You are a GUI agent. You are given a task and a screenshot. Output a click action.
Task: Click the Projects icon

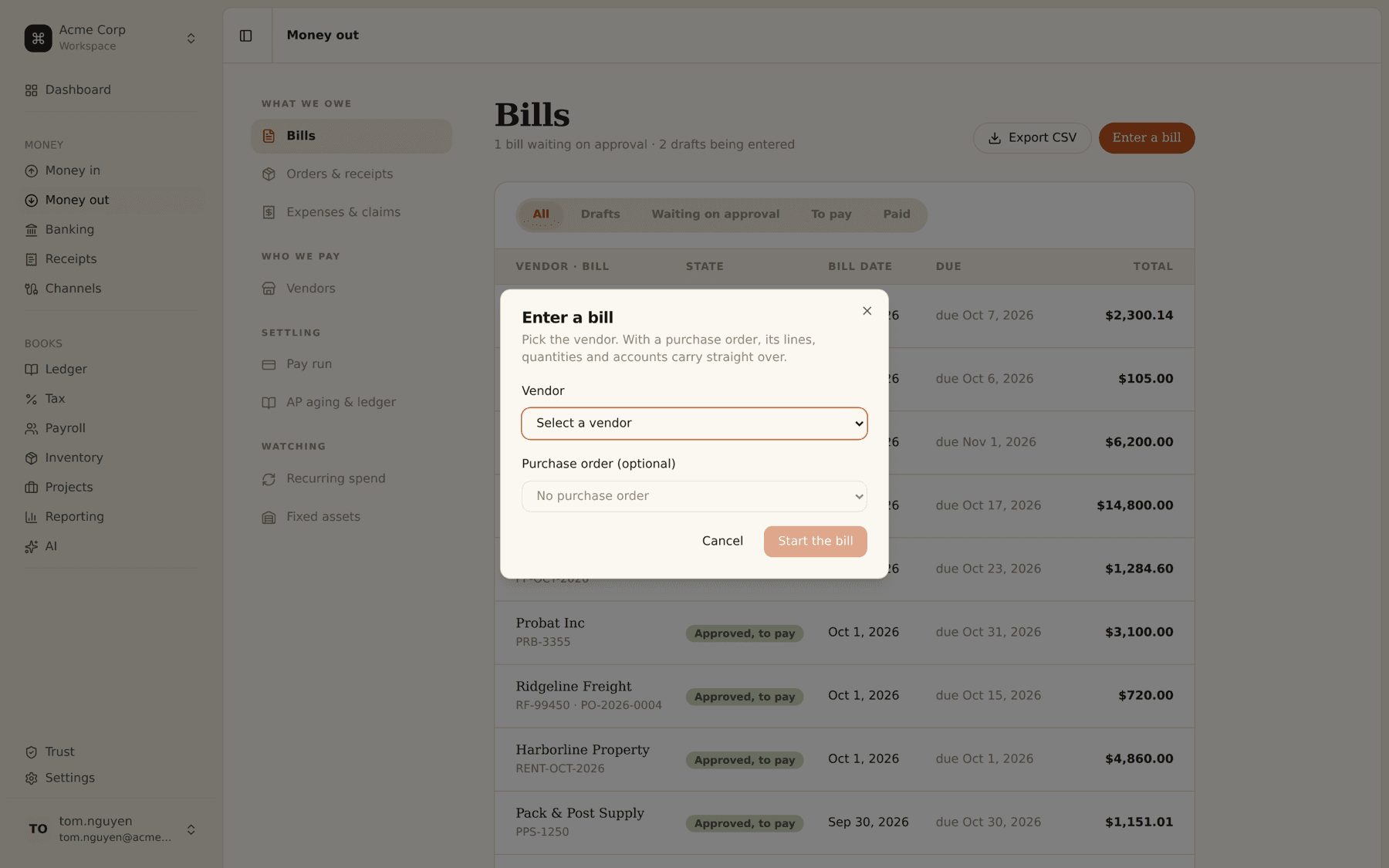coord(31,488)
